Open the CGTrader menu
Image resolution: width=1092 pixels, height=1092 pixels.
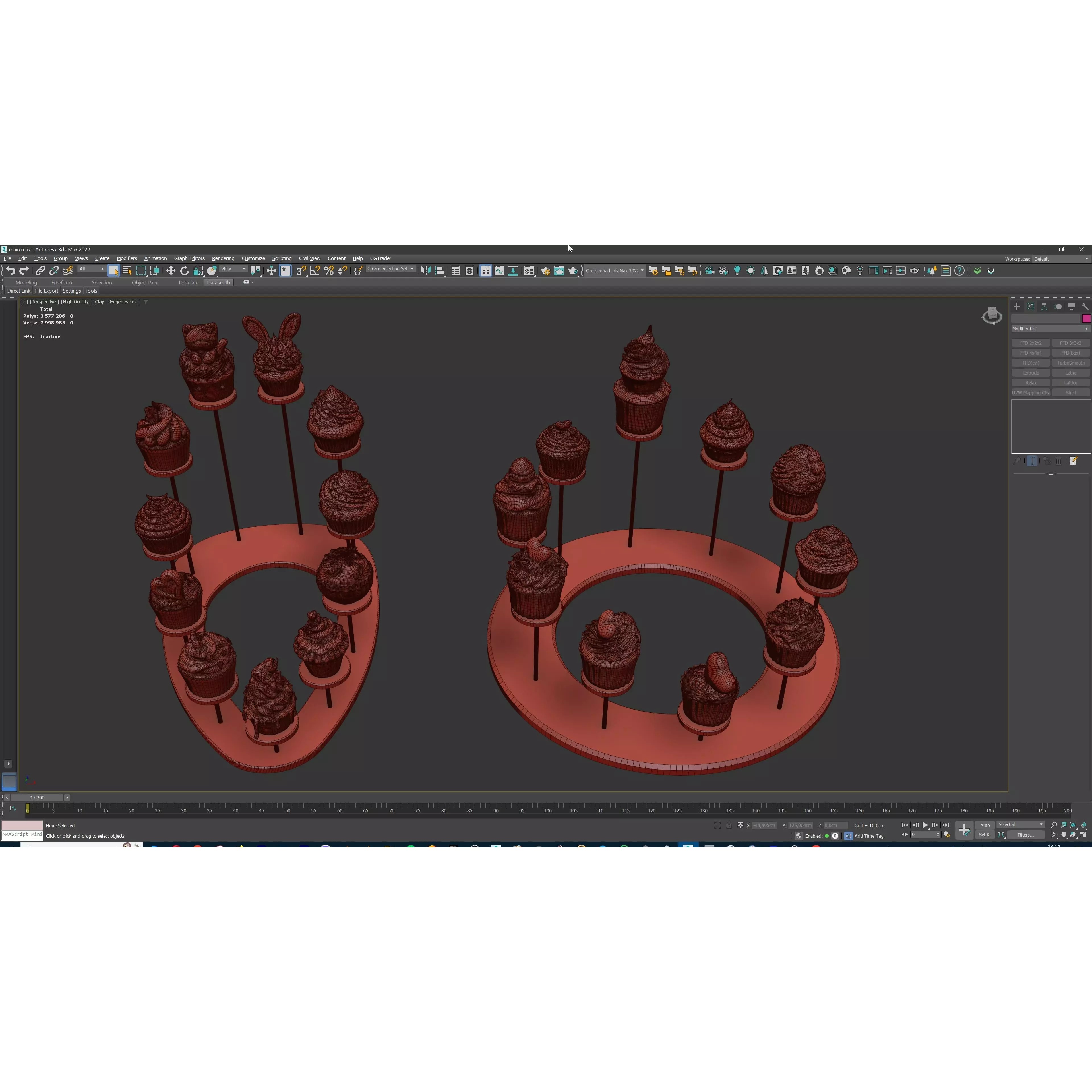pos(380,258)
